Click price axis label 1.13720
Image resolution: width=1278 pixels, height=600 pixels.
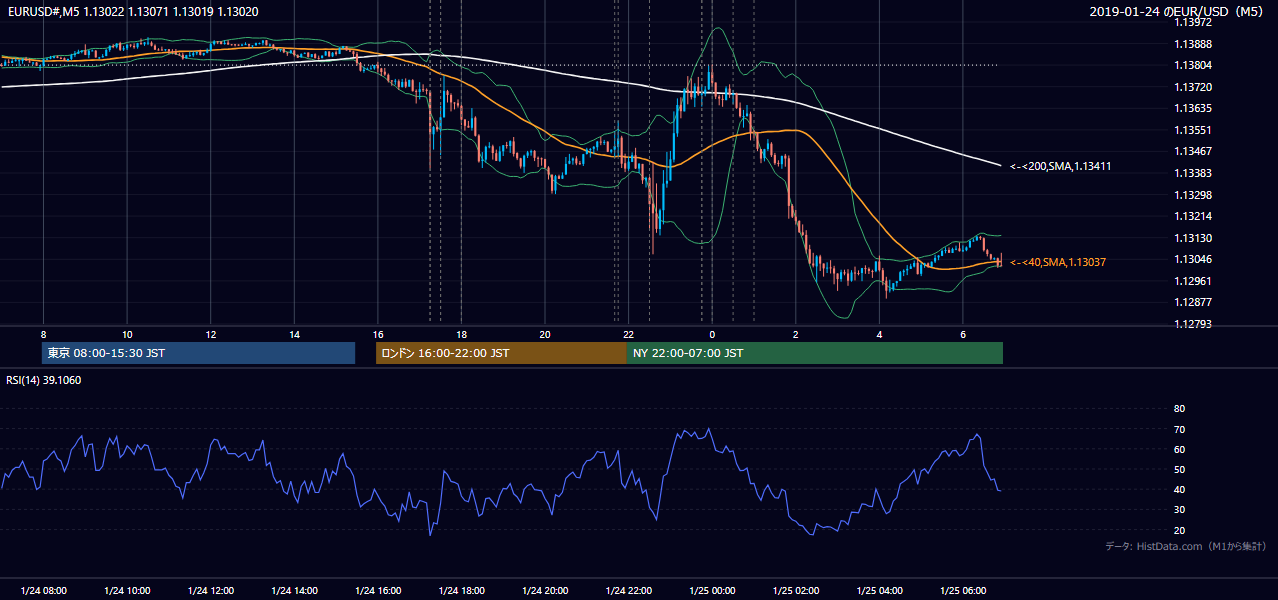(1193, 87)
